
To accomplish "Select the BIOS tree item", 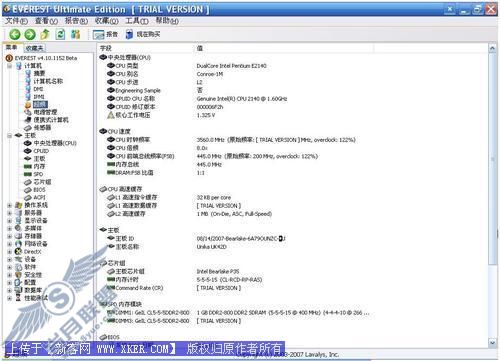I will click(39, 190).
